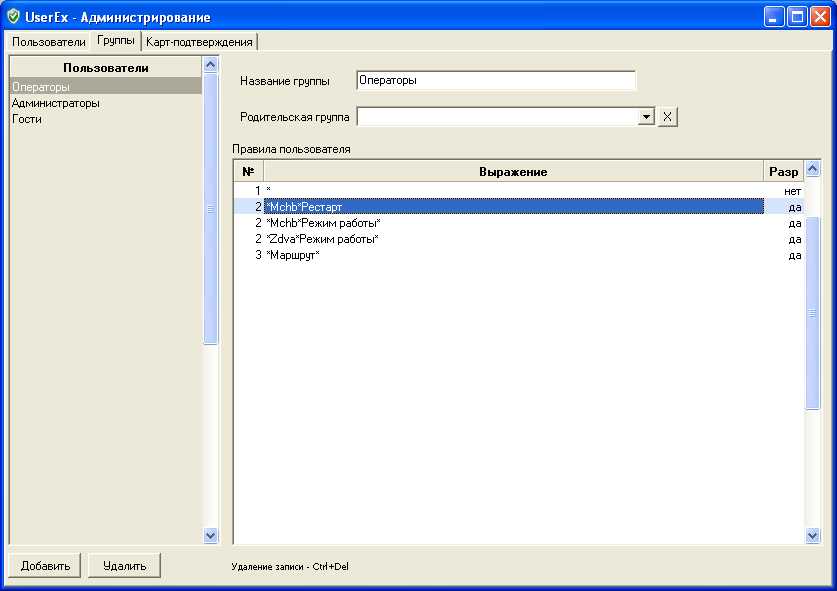Select the Группы tab

116,41
